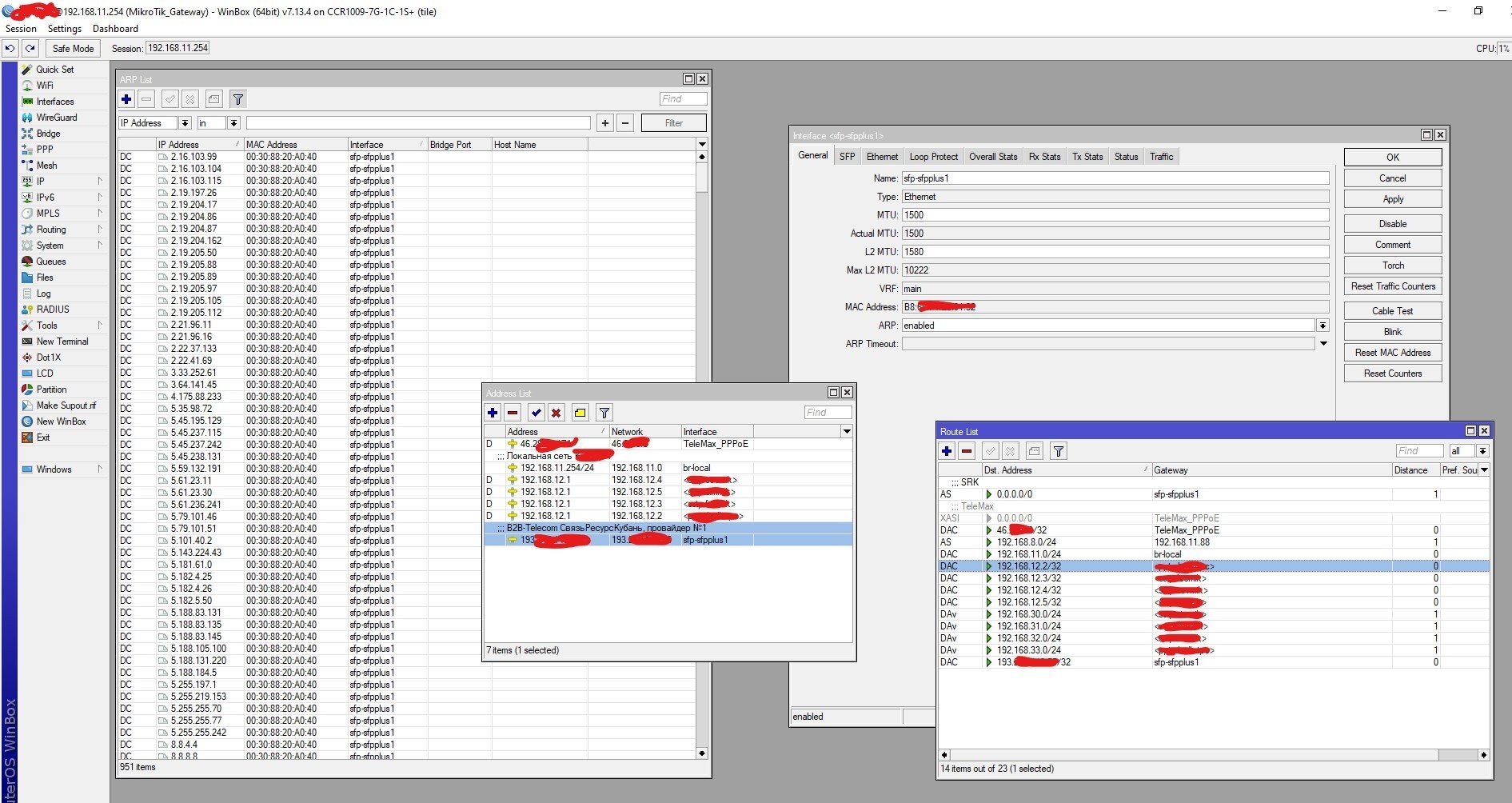
Task: Open the 'all' dropdown in Route List
Action: click(1482, 451)
